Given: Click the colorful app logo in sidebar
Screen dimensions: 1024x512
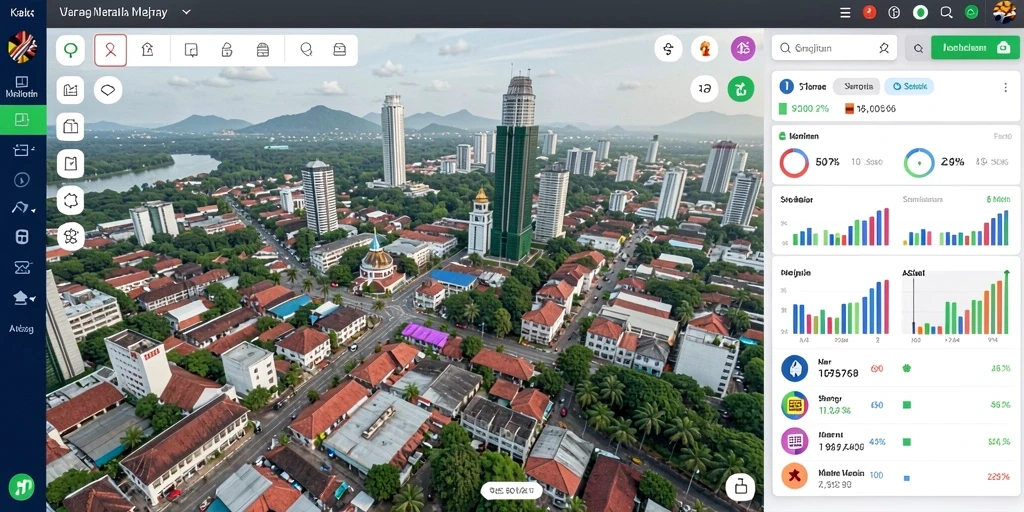Looking at the screenshot, I should click(22, 48).
